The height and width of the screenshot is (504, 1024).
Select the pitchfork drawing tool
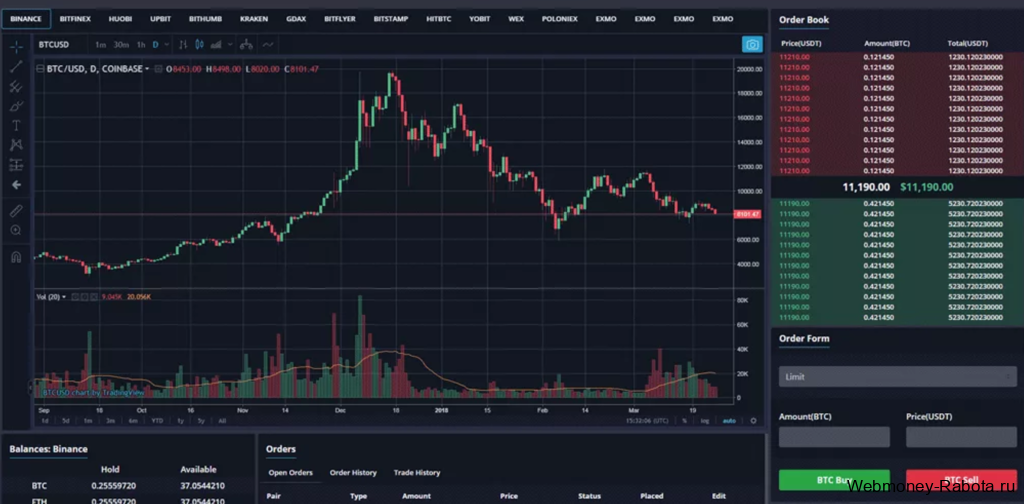(x=16, y=86)
